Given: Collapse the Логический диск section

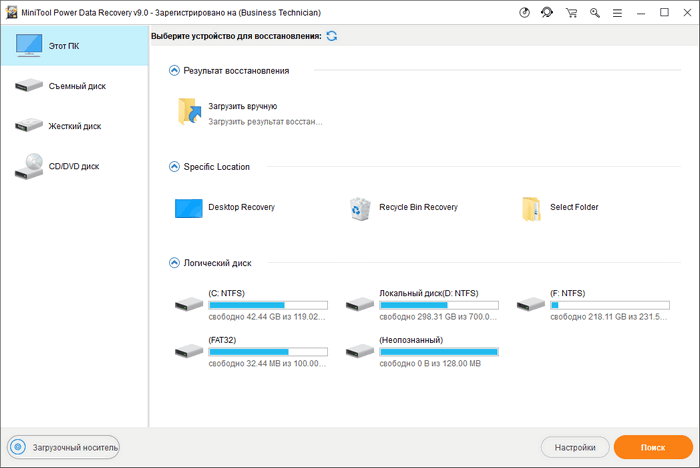Looking at the screenshot, I should [x=174, y=263].
